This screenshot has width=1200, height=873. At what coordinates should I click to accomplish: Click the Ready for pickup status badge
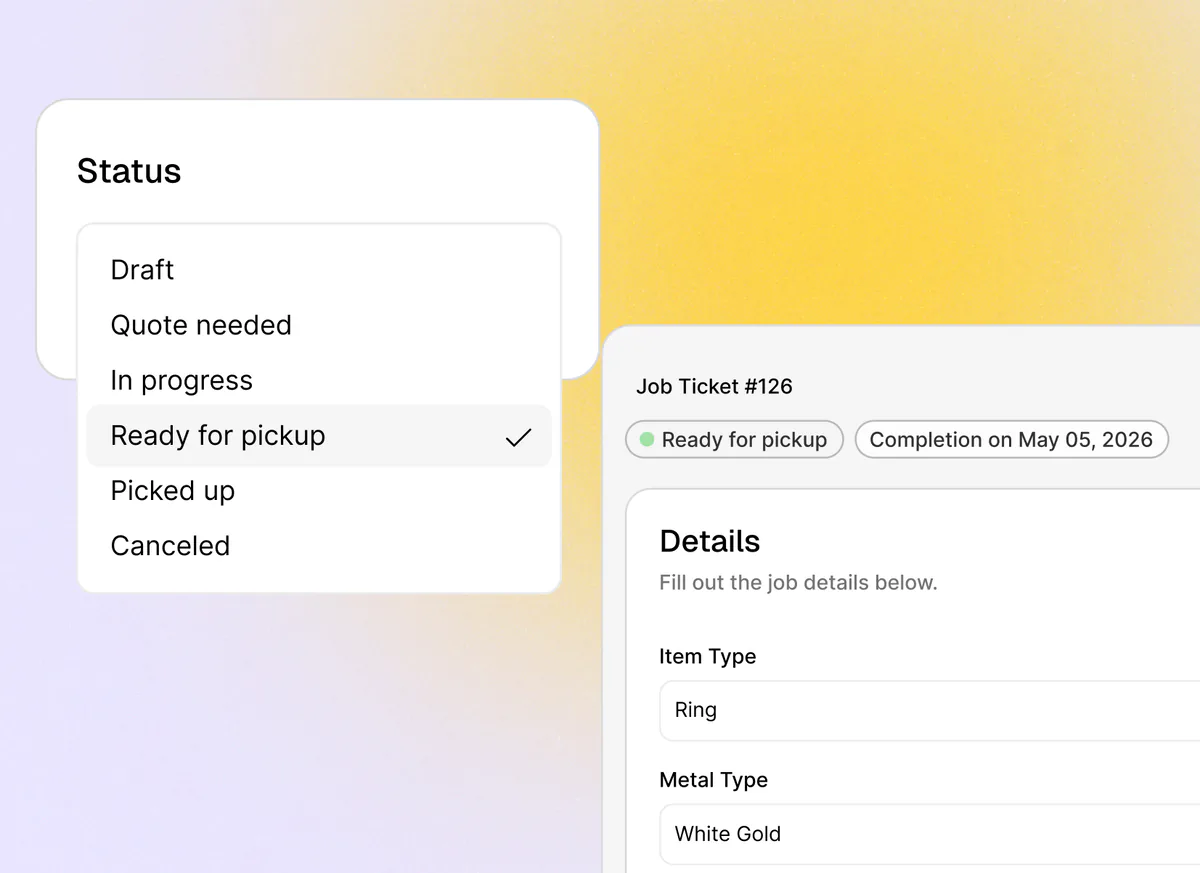pos(734,440)
